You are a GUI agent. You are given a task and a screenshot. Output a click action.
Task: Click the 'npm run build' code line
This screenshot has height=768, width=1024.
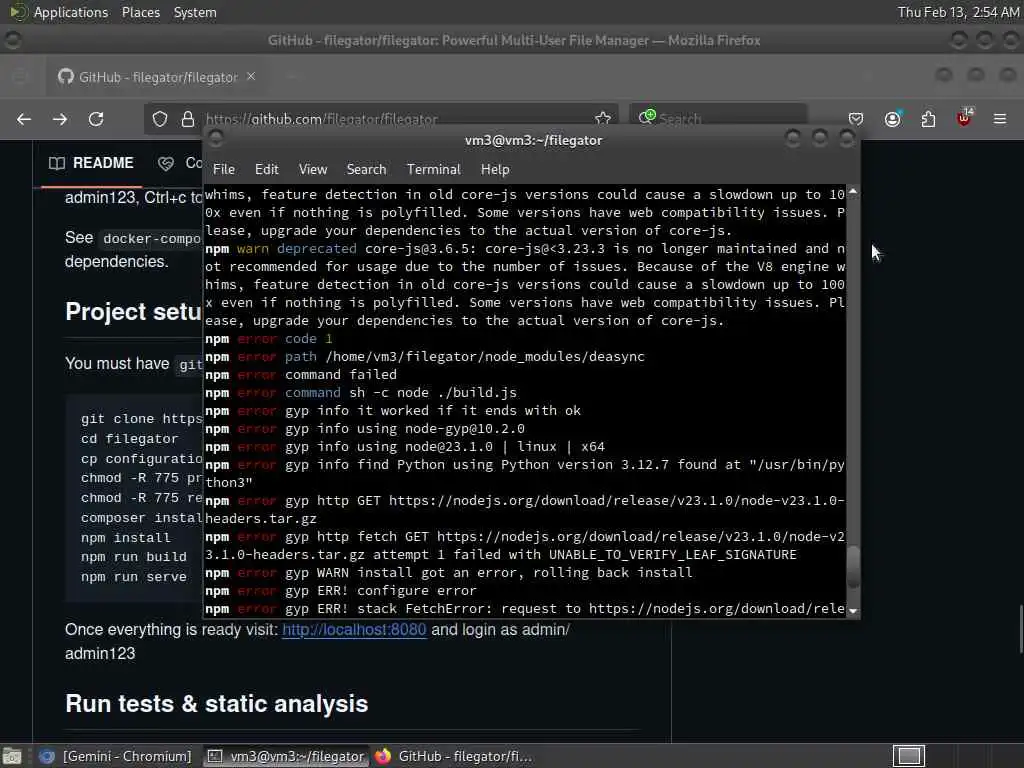134,557
